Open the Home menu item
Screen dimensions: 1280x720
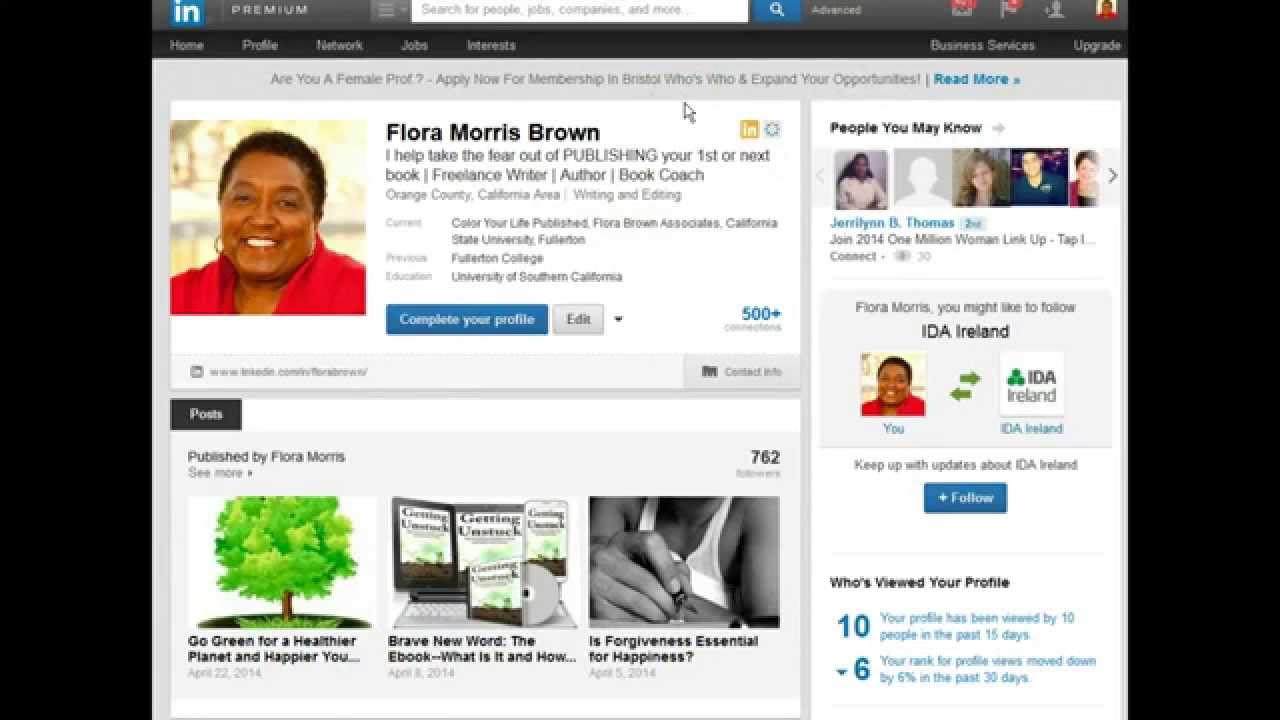pos(187,45)
